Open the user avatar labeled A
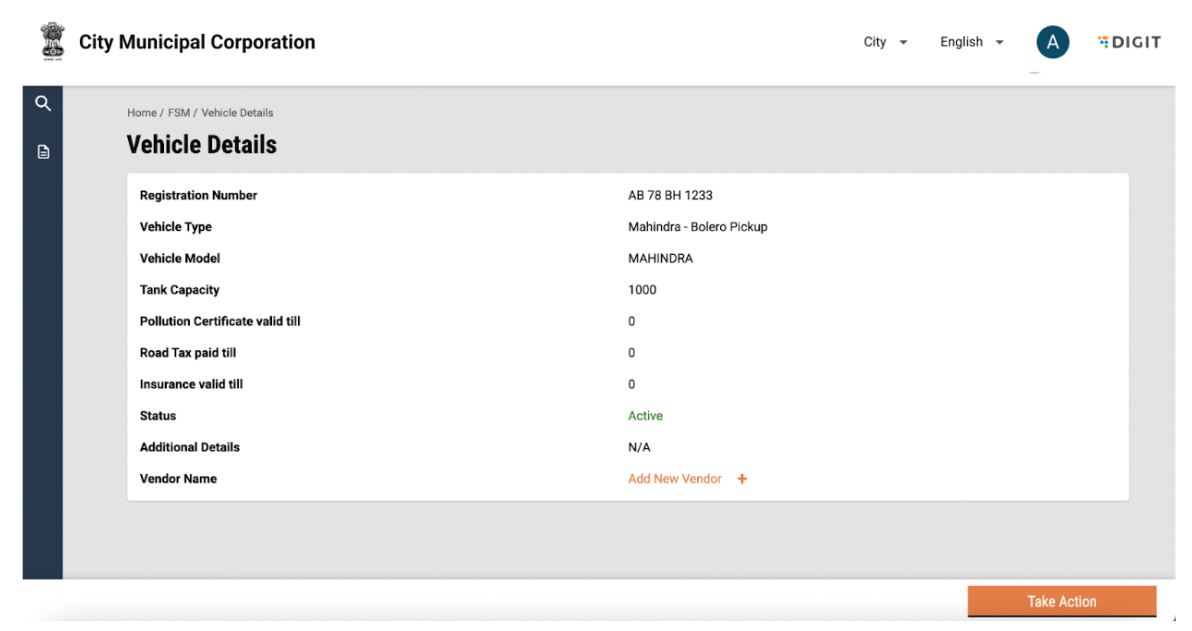This screenshot has height=631, width=1192. (1052, 42)
